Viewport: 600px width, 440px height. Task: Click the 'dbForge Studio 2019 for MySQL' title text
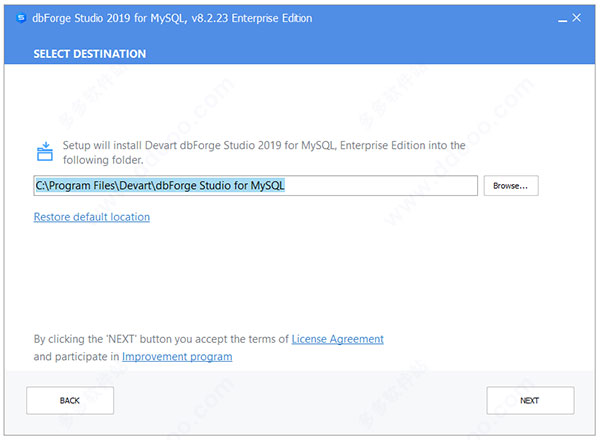click(x=109, y=18)
